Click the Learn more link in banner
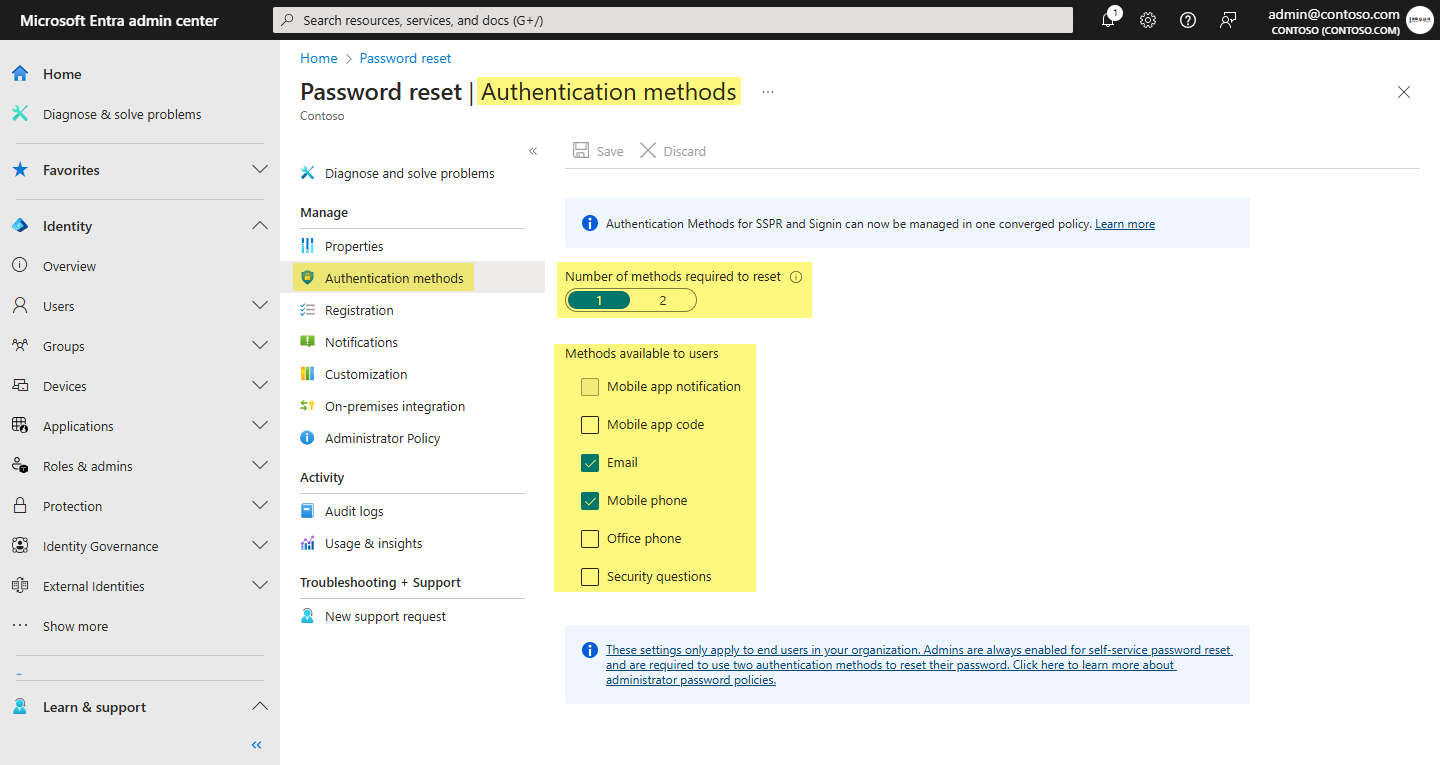This screenshot has width=1440, height=765. (1125, 224)
